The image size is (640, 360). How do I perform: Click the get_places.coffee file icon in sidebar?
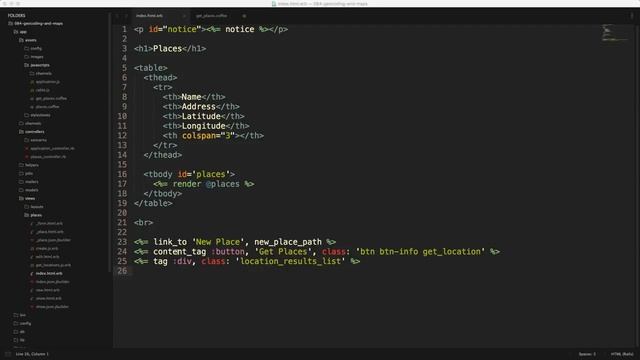point(32,99)
